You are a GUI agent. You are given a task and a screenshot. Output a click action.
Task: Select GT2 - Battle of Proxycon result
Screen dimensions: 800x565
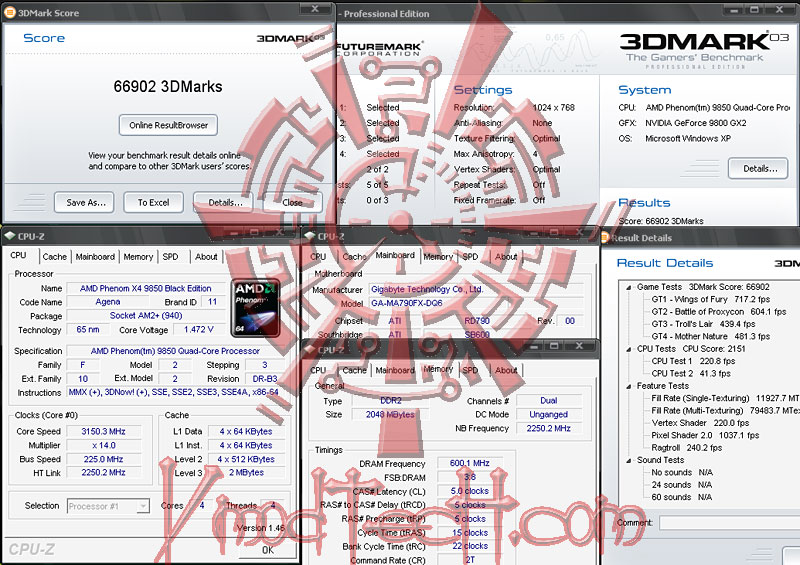(x=719, y=311)
